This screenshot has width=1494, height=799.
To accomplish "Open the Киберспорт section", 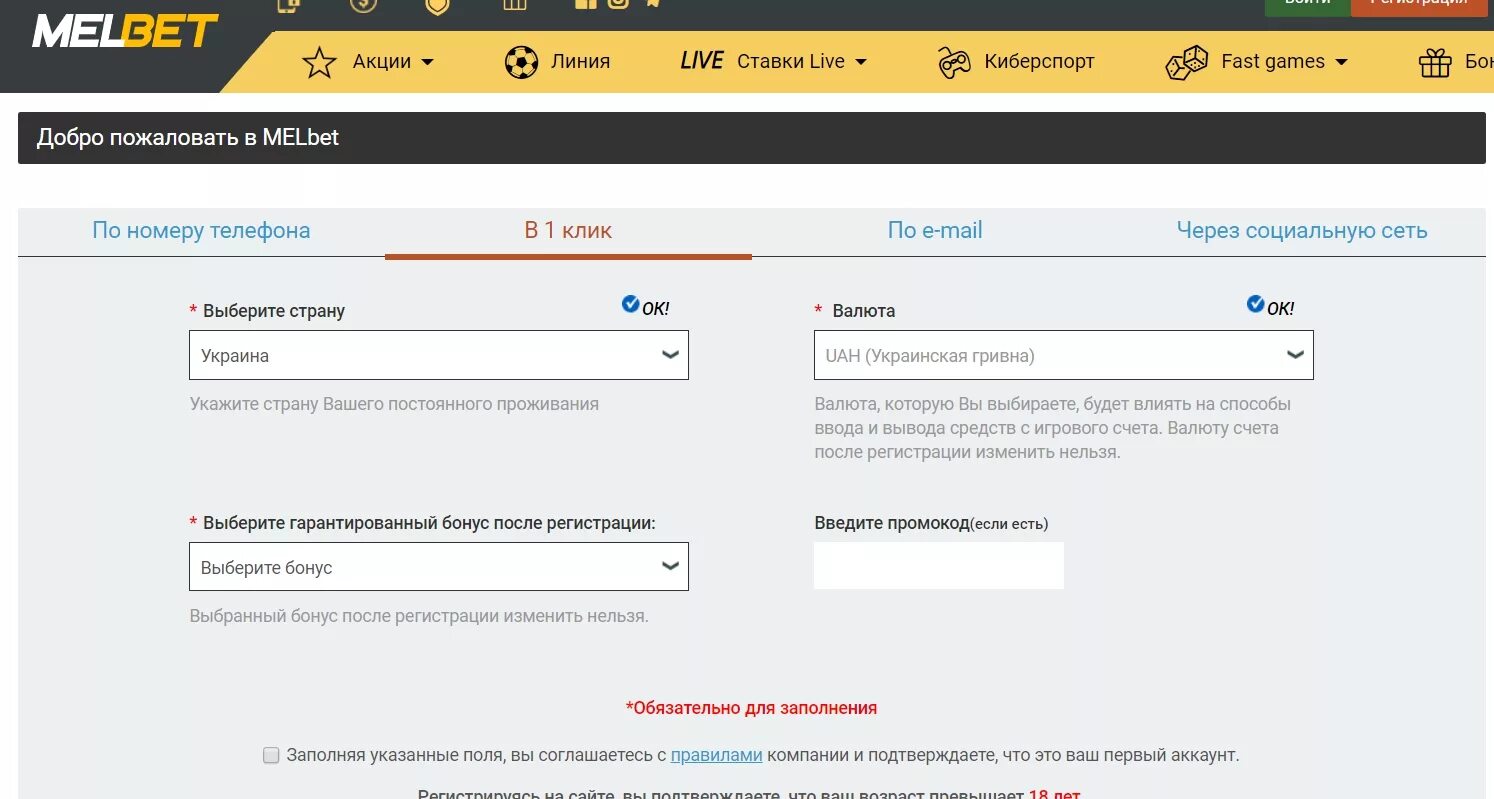I will point(1039,62).
